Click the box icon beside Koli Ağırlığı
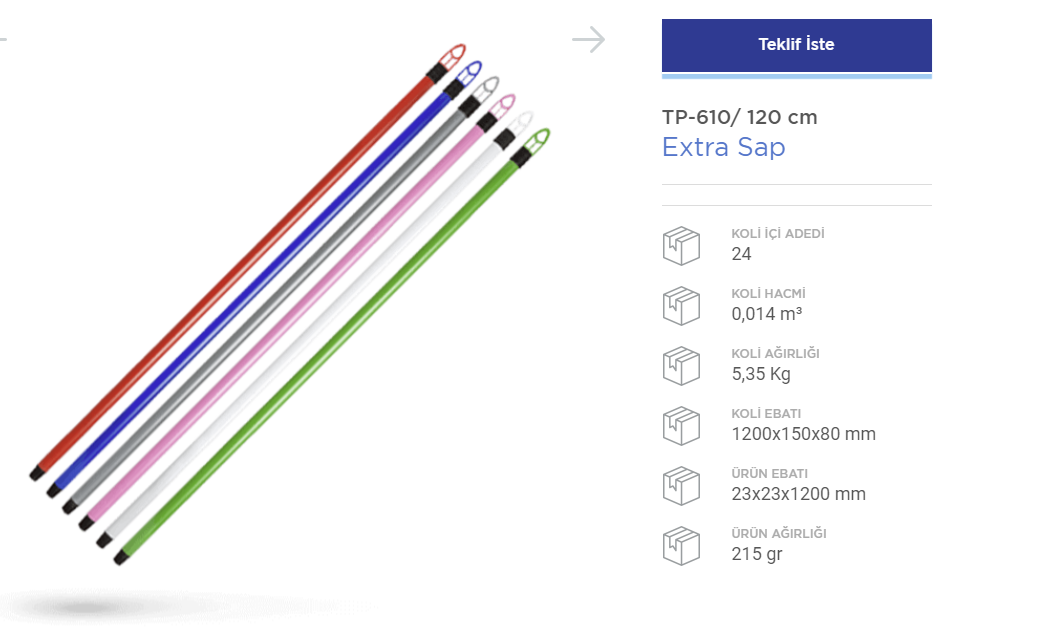This screenshot has width=1058, height=642. [681, 365]
